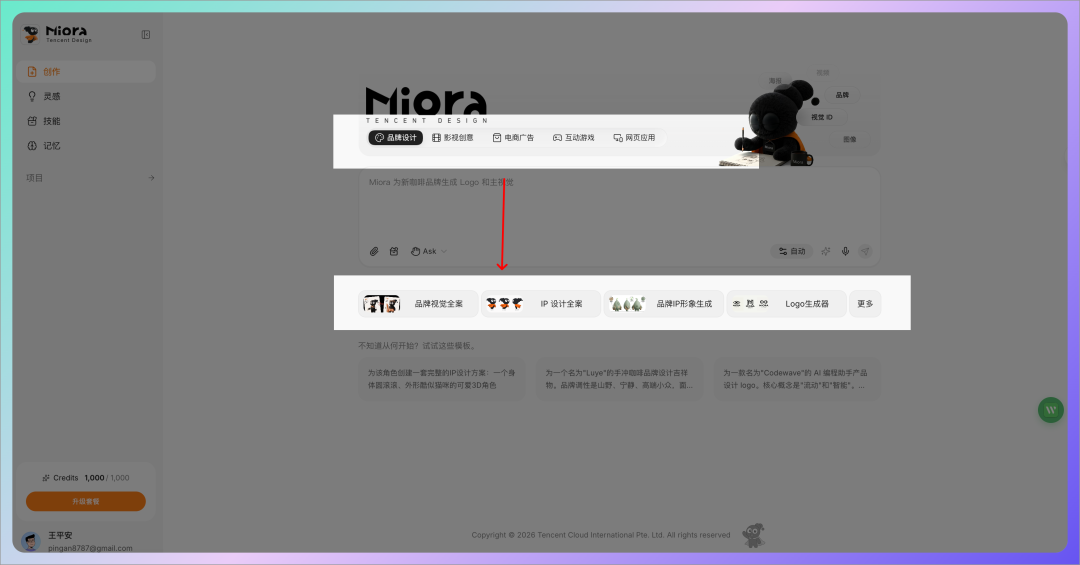Open the Ask mode dropdown
The height and width of the screenshot is (565, 1080).
[428, 251]
